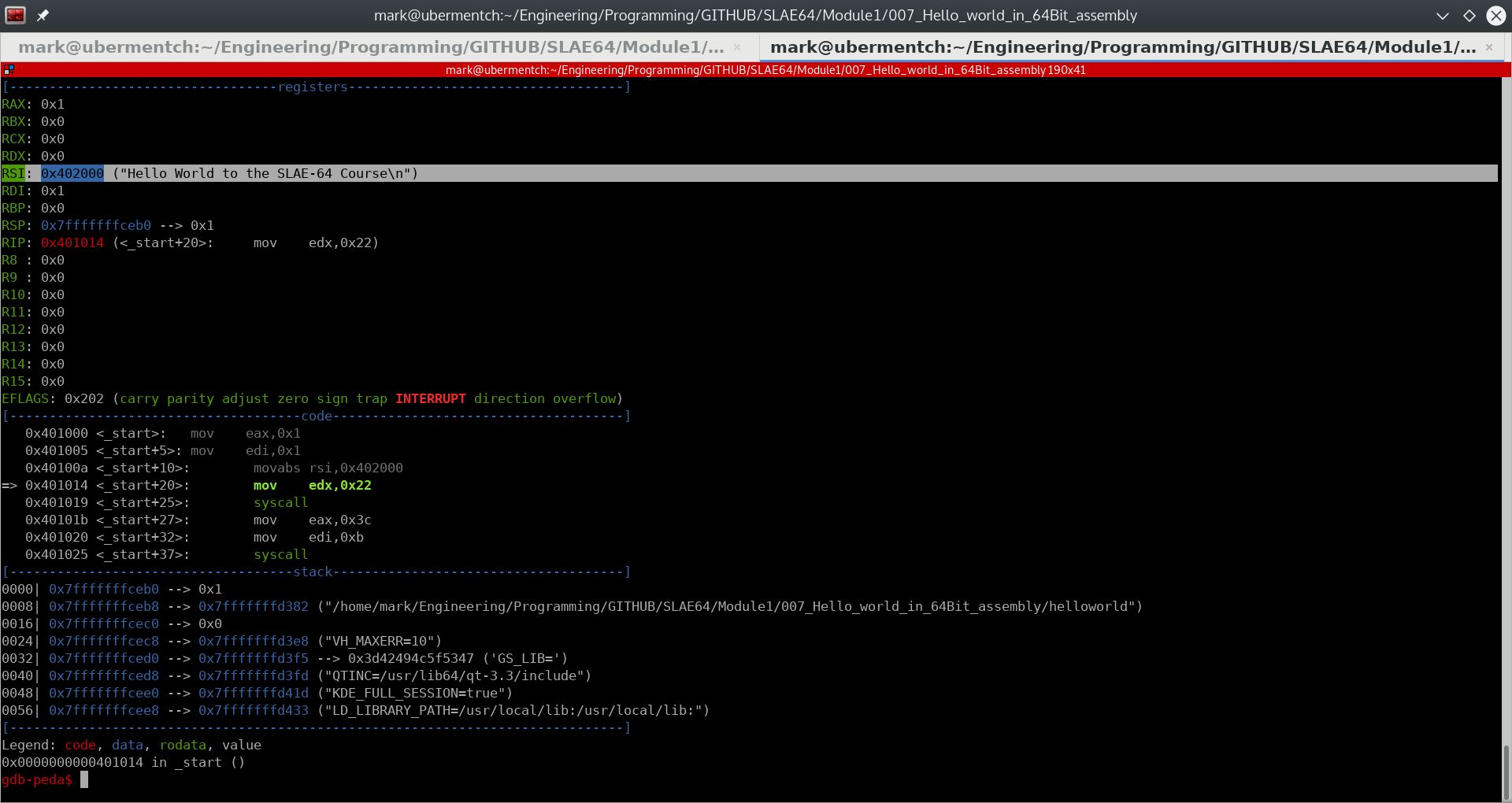1512x803 pixels.
Task: Click the maximize diamond icon
Action: tap(1469, 16)
